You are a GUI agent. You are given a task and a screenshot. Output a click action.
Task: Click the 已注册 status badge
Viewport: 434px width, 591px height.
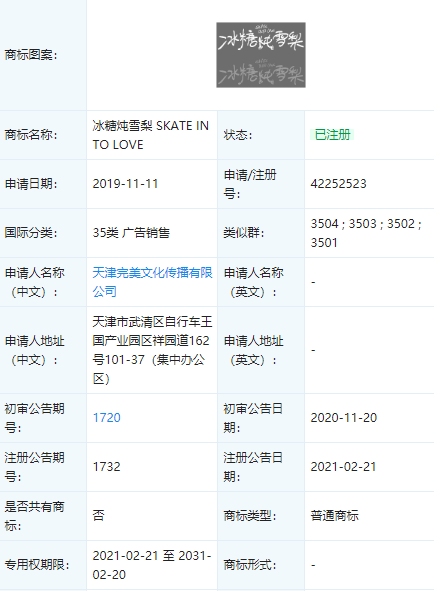click(332, 135)
